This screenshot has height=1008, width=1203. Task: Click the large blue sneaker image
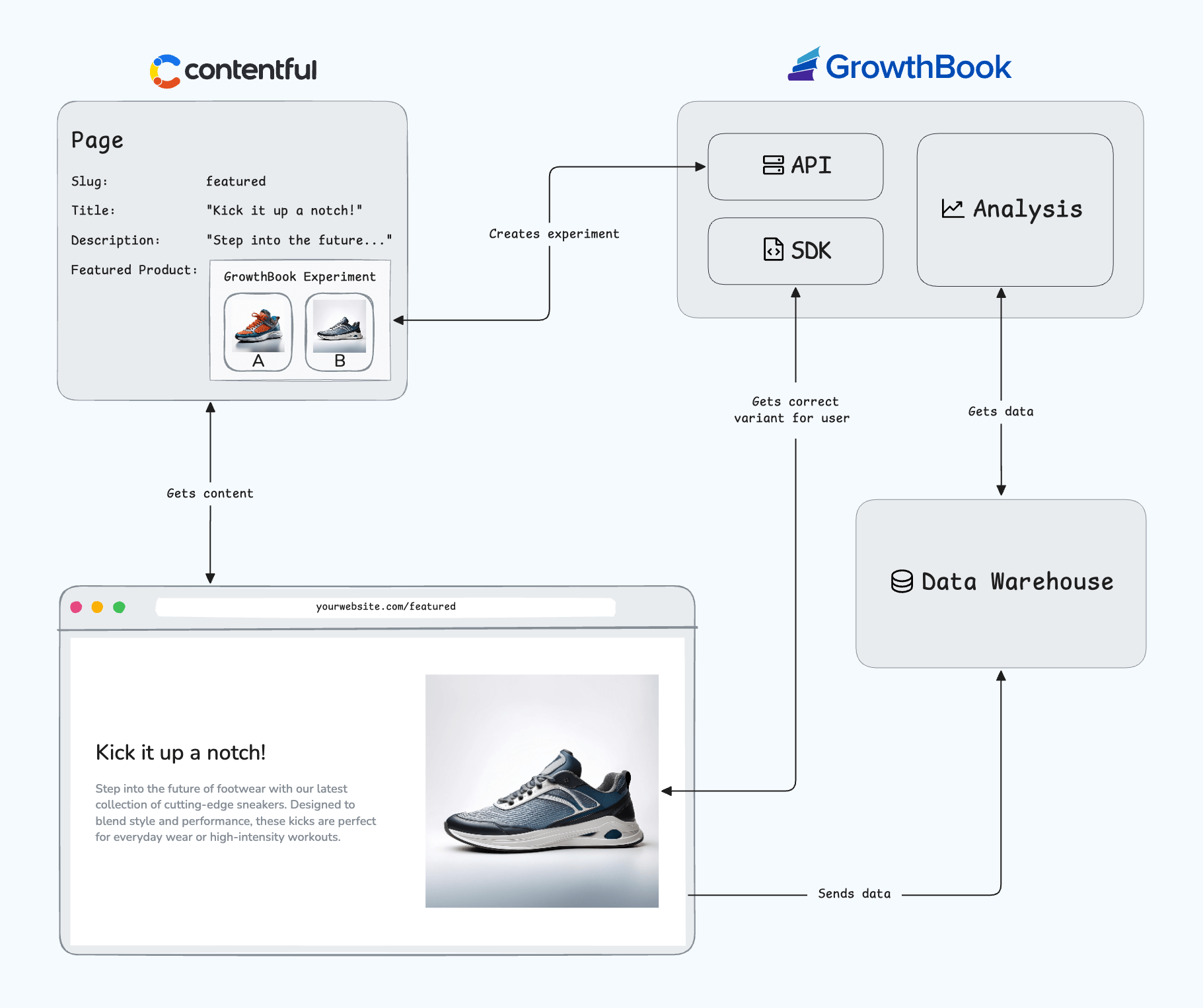[542, 791]
